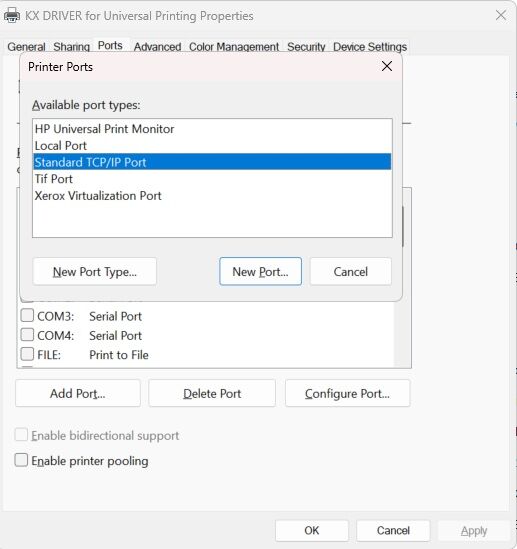Click the New Port... button
This screenshot has width=517, height=549.
click(260, 271)
